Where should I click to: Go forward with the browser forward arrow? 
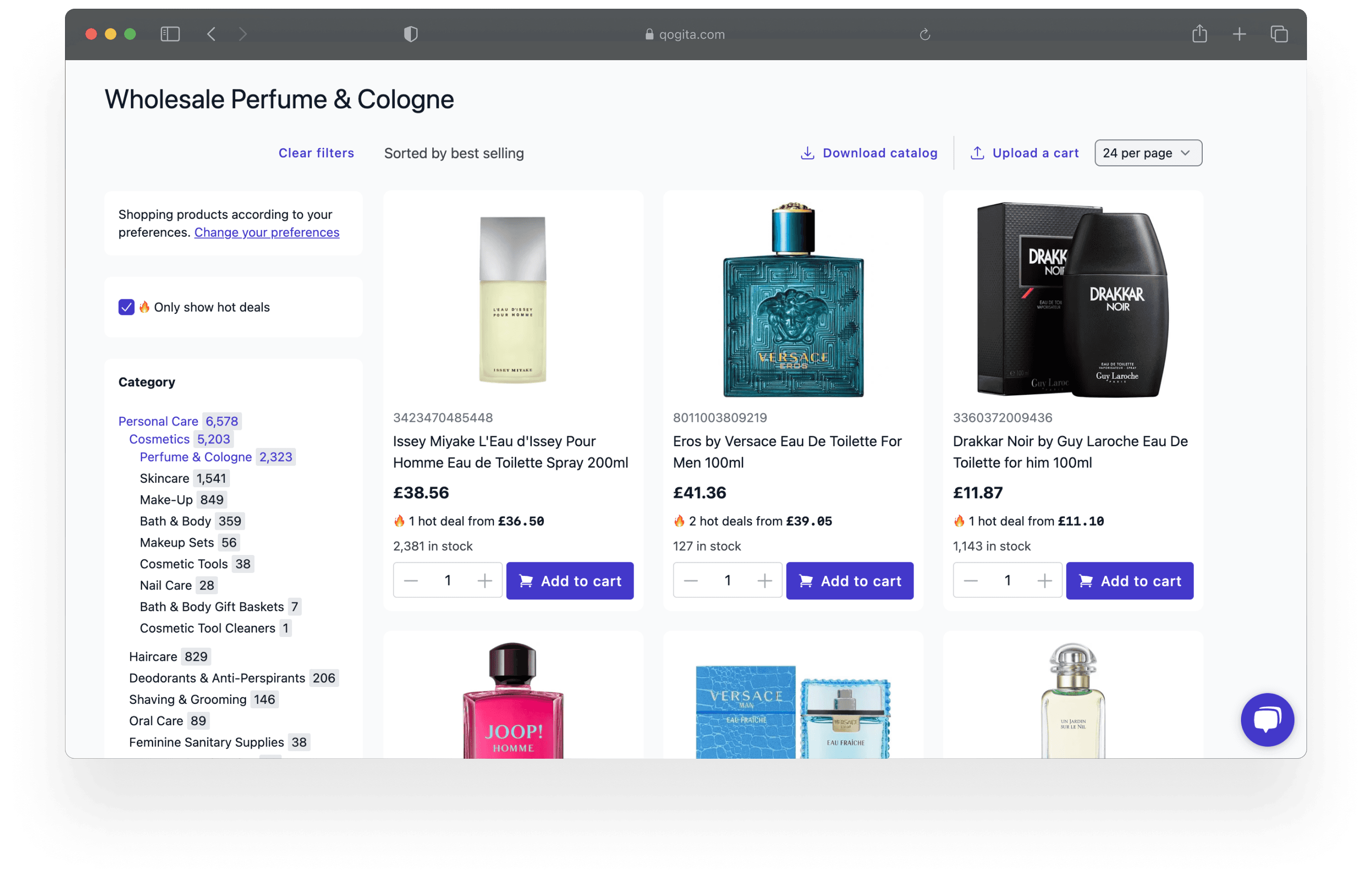pos(243,34)
